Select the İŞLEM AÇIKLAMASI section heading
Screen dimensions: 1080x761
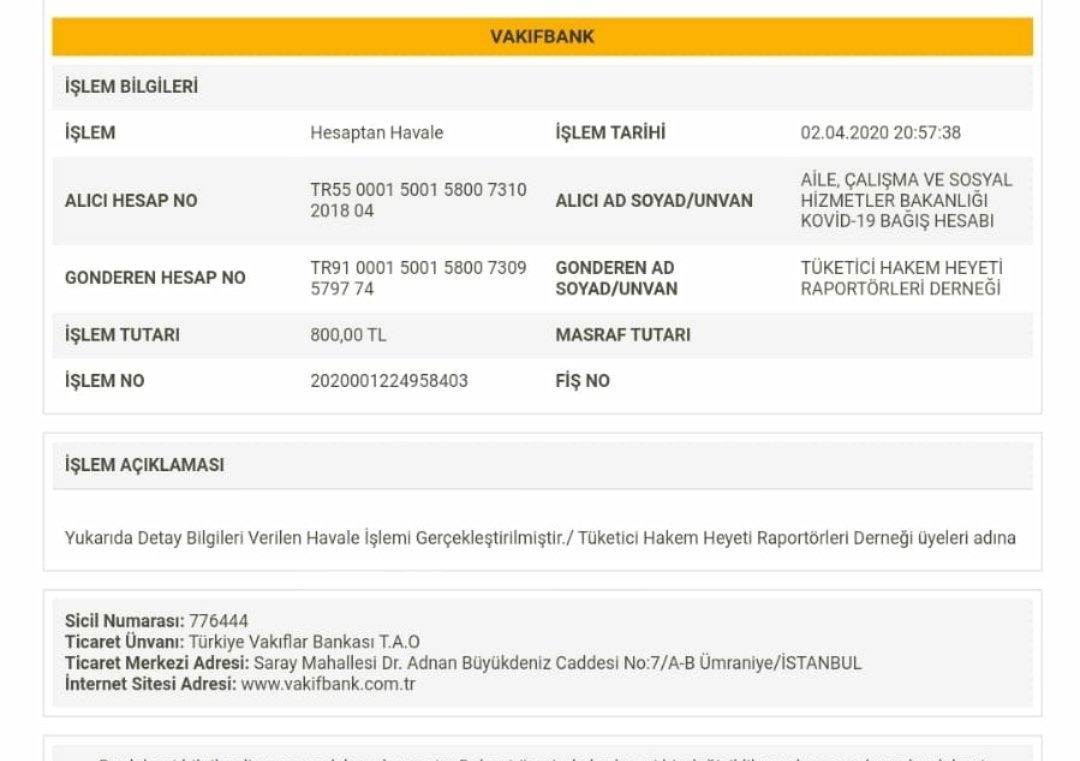pyautogui.click(x=145, y=466)
